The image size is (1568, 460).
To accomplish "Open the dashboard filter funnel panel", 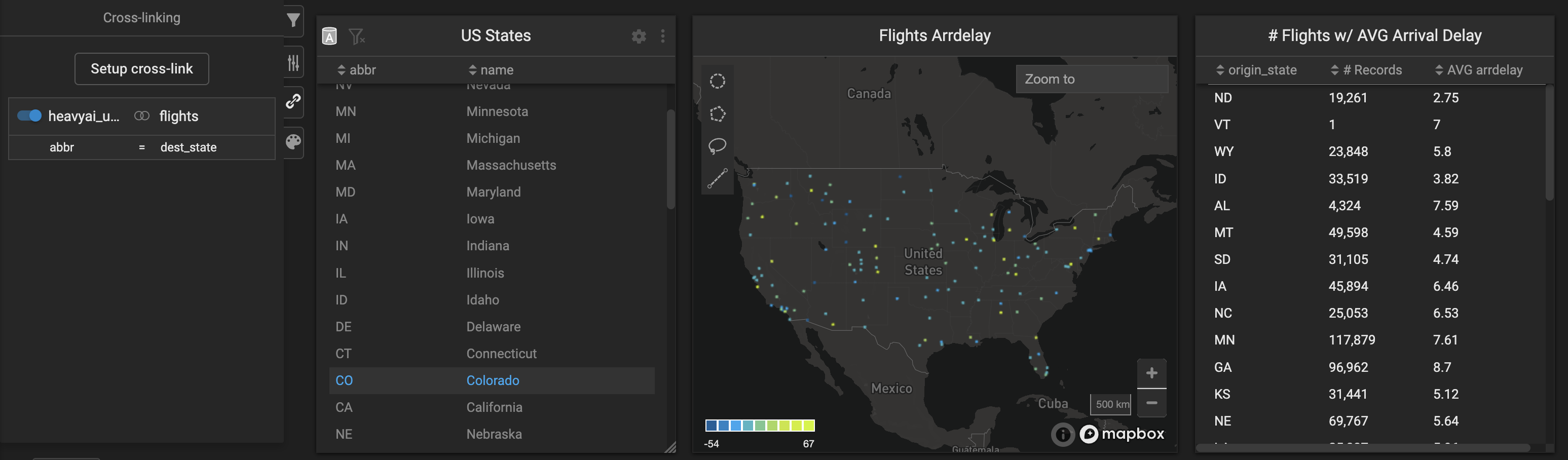I will coord(293,20).
